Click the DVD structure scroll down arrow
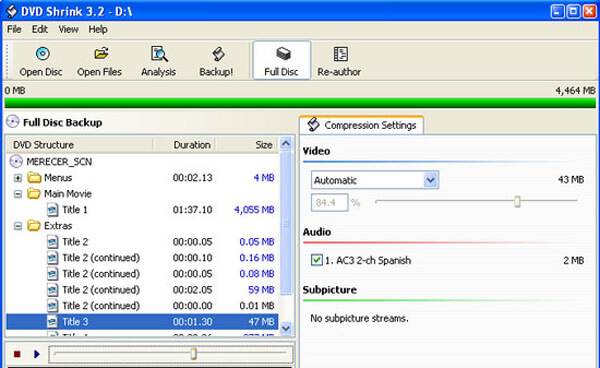This screenshot has width=600, height=368. coord(286,328)
